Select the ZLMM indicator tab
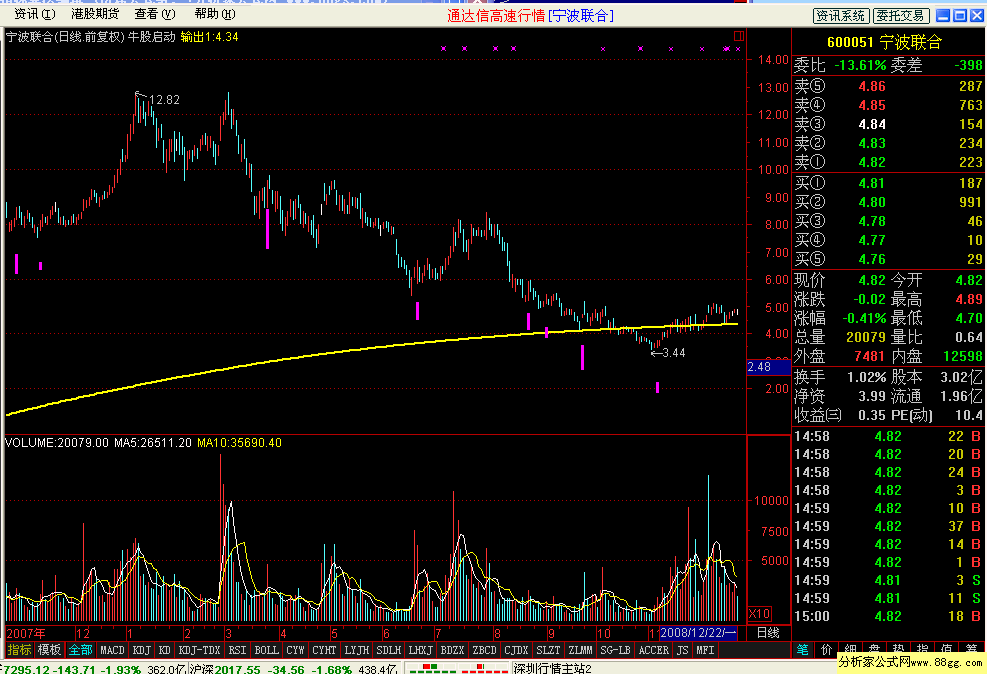The height and width of the screenshot is (674, 987). [580, 650]
